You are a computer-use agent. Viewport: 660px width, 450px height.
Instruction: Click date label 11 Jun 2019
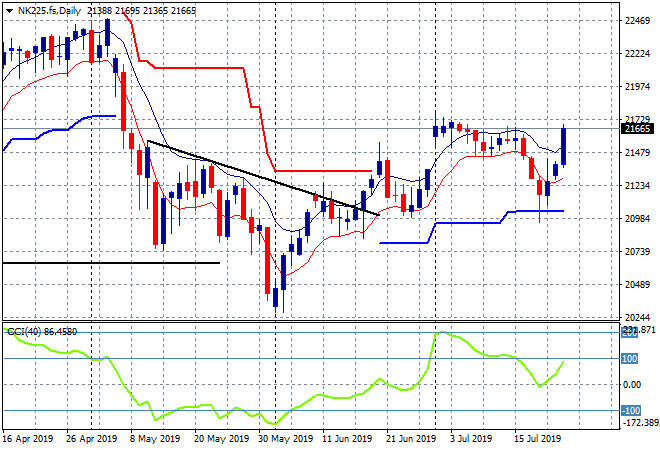[347, 439]
